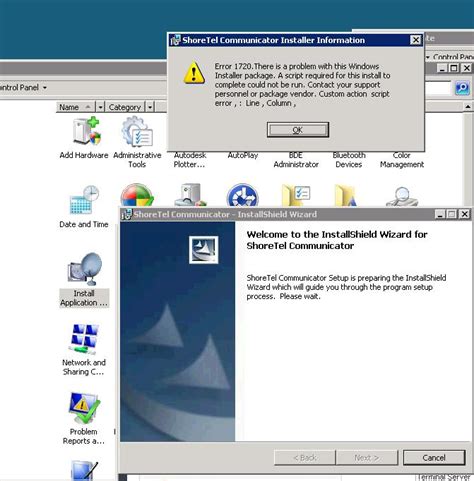Minimize the InstallShield Wizard window
Viewport: 474px width, 481px height.
(440, 214)
